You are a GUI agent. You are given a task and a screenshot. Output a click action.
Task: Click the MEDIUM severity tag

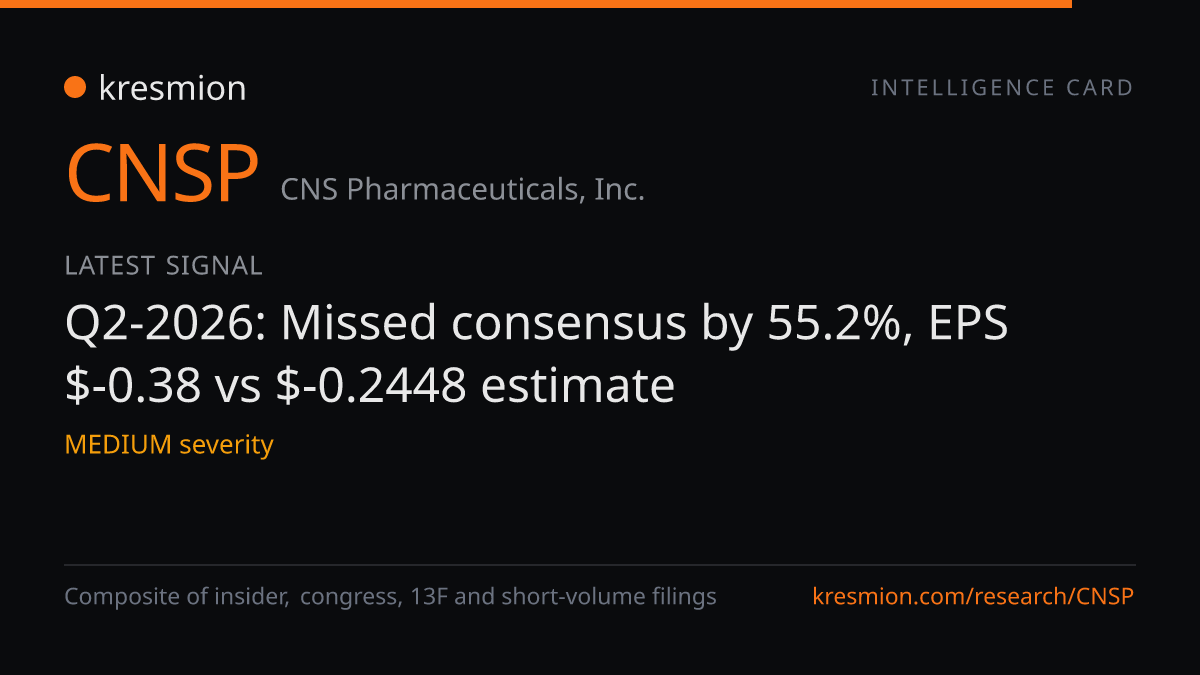(169, 444)
